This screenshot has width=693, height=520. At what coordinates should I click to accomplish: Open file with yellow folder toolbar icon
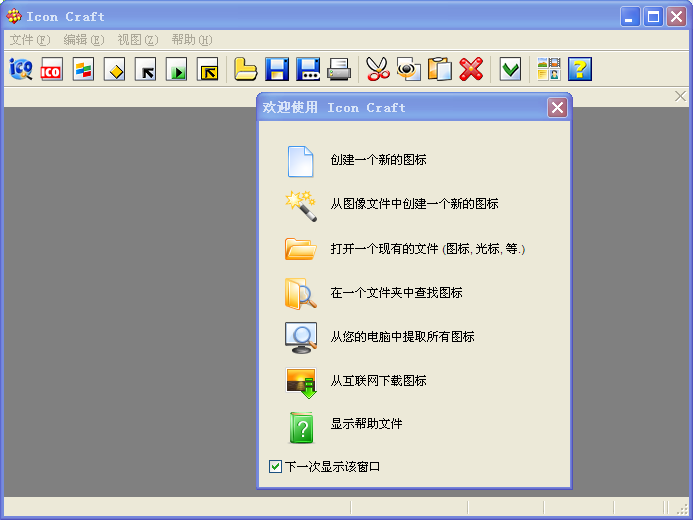click(245, 69)
